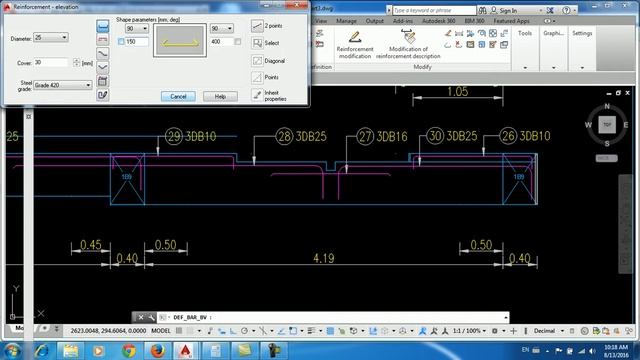Open the left 90 degree hook dropdown
The width and height of the screenshot is (640, 360).
click(x=137, y=29)
